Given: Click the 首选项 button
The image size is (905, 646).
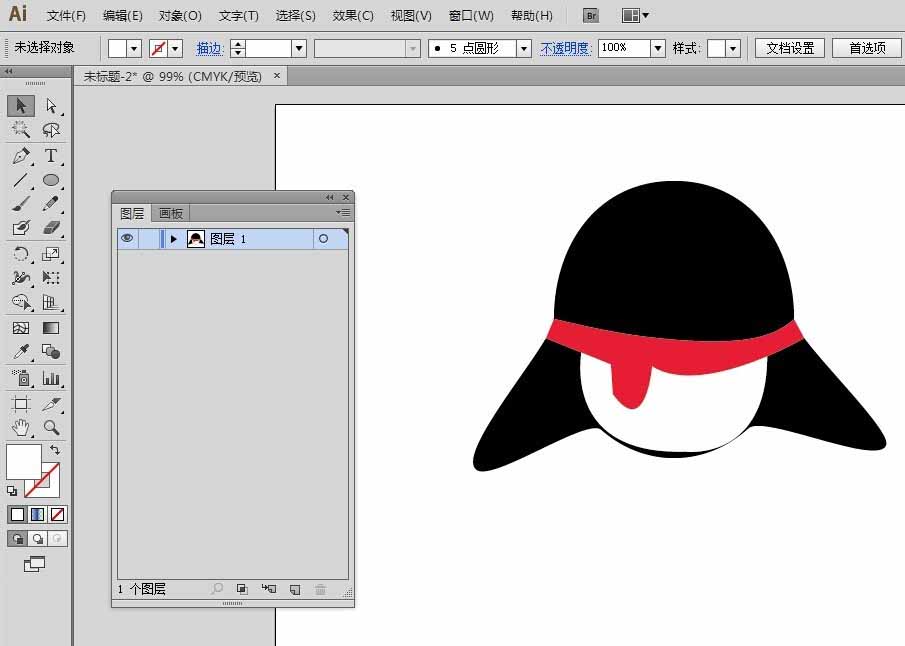Looking at the screenshot, I should click(x=867, y=48).
